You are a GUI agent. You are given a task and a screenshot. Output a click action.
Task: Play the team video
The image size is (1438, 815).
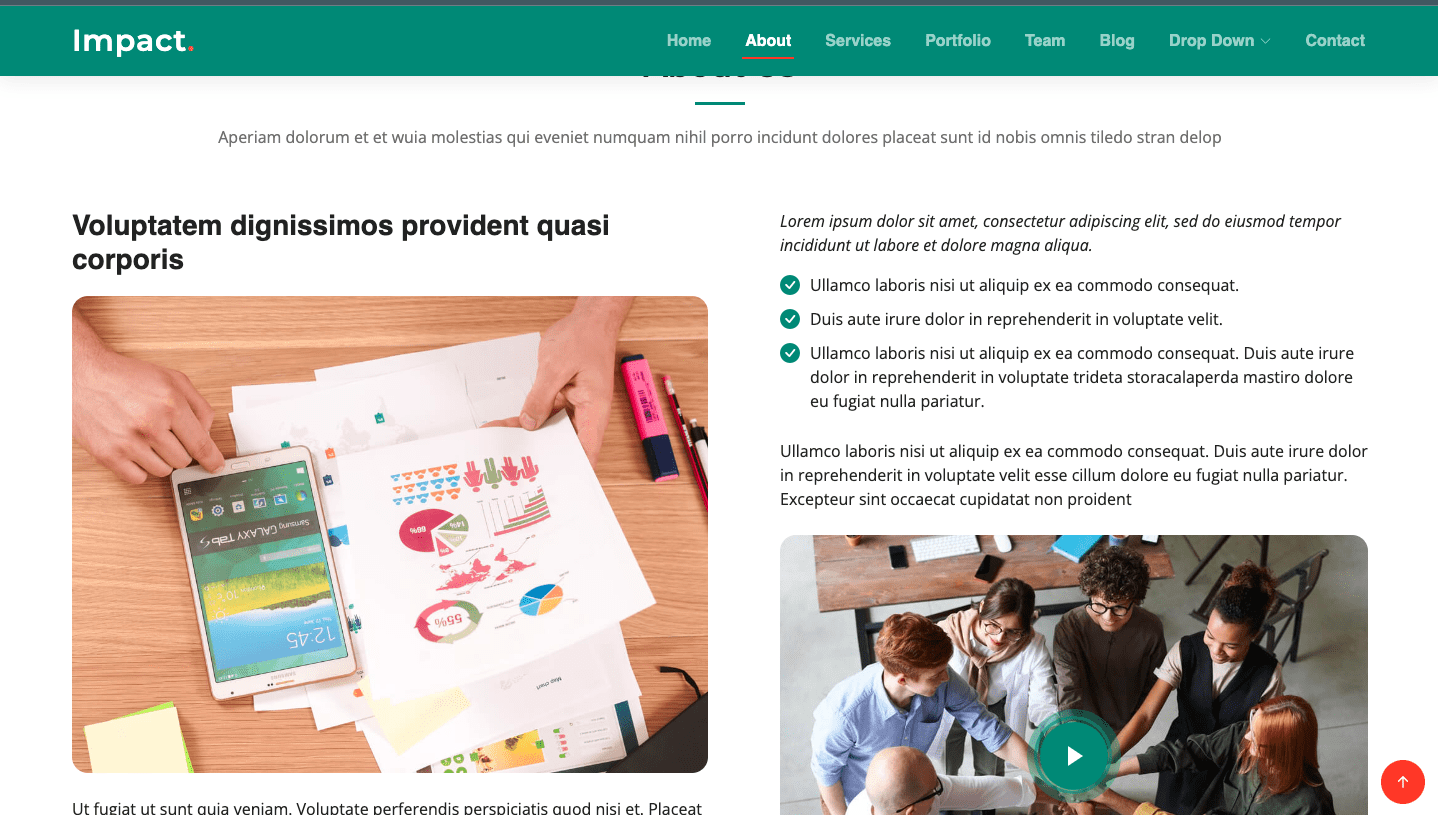[x=1074, y=756]
